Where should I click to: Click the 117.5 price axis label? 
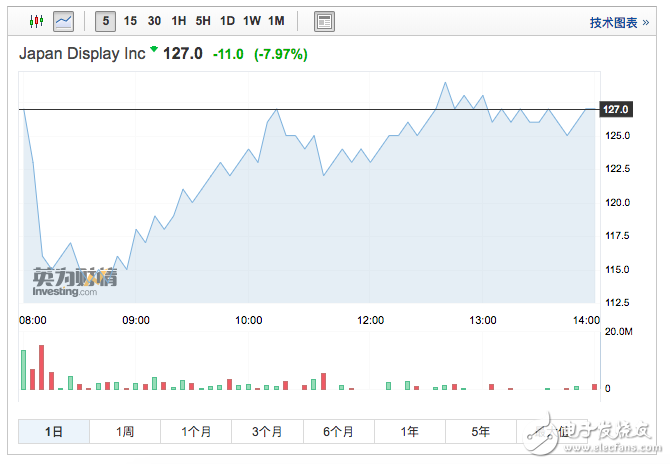[x=617, y=236]
